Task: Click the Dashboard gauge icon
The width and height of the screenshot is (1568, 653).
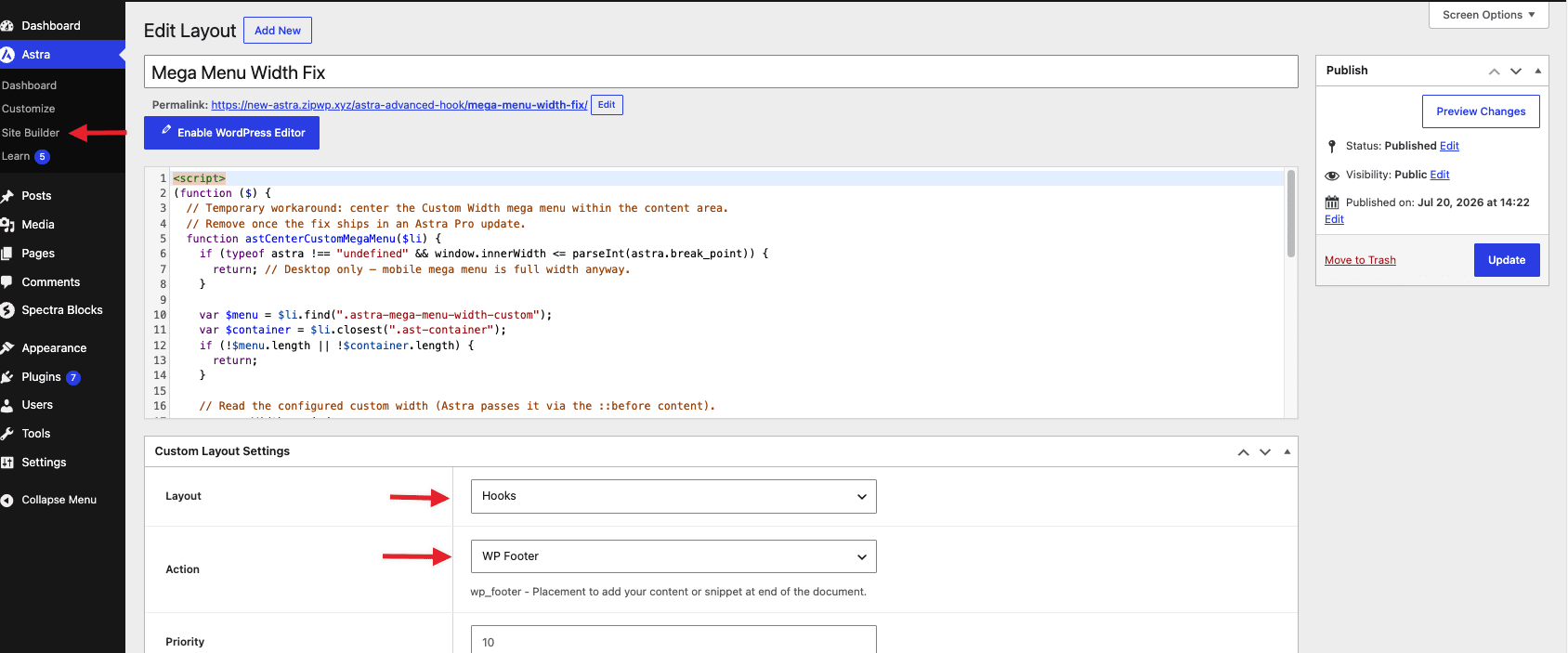Action: 7,26
